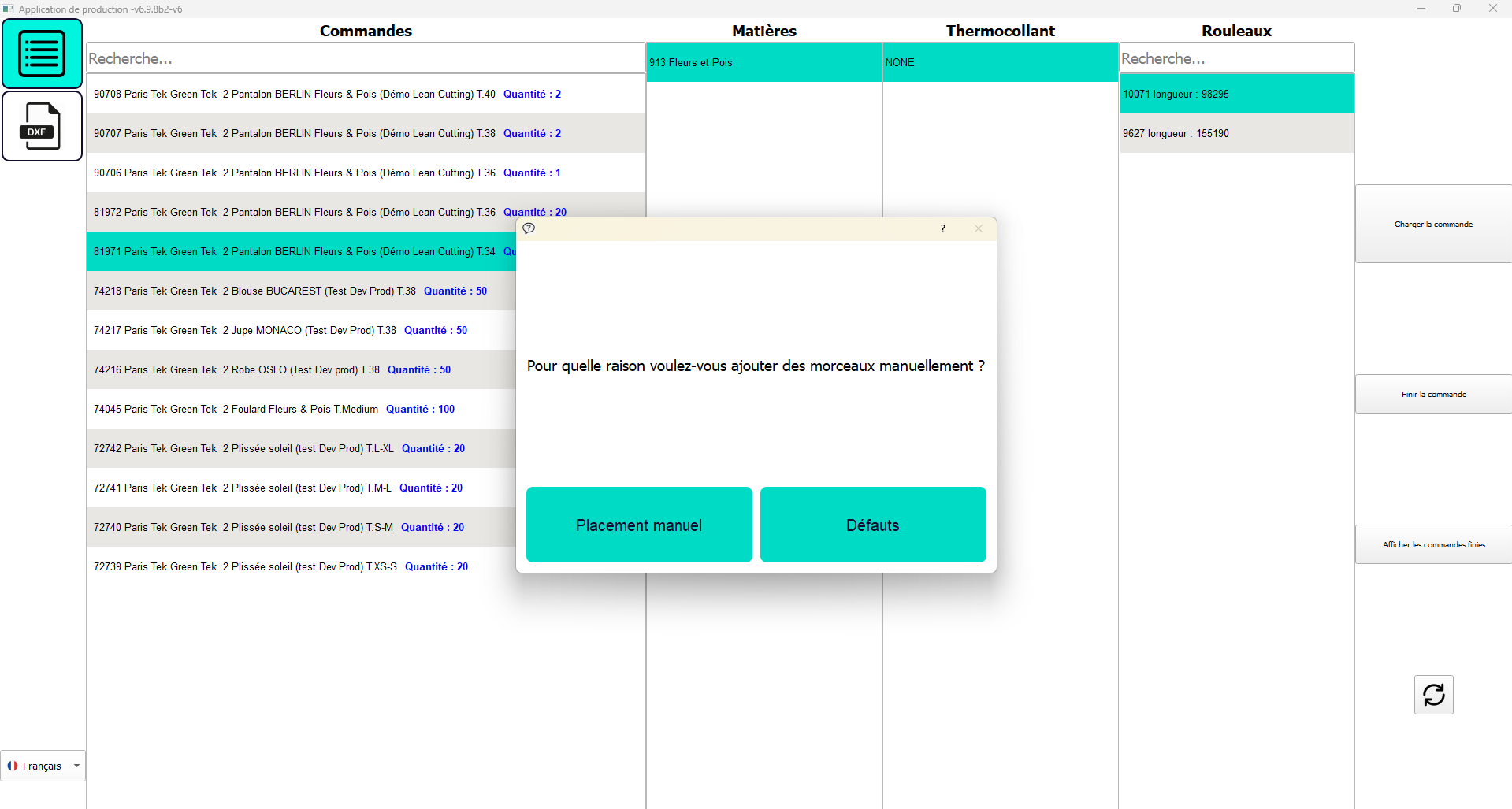Click Afficher les commandes finies

coord(1432,544)
